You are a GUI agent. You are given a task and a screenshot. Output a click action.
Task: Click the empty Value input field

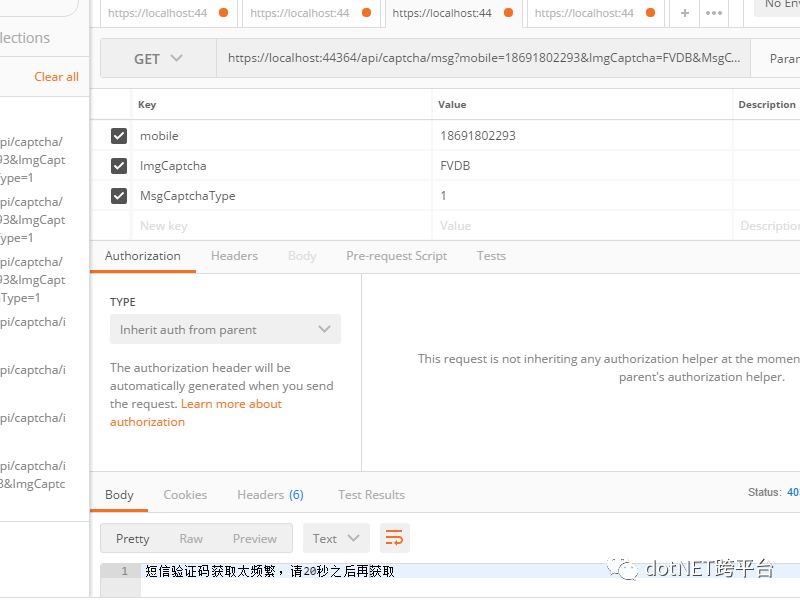click(x=582, y=225)
